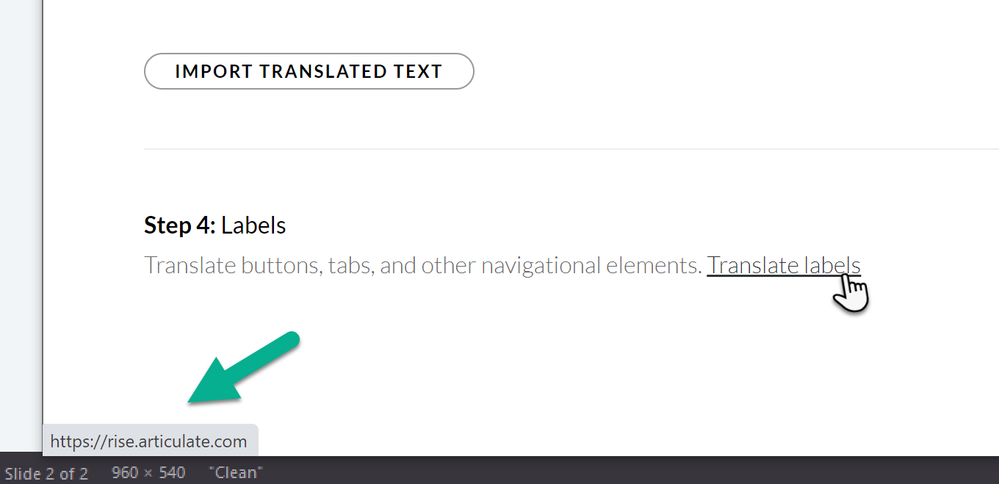Click the "Slide 2 of 2" indicator

tap(46, 472)
